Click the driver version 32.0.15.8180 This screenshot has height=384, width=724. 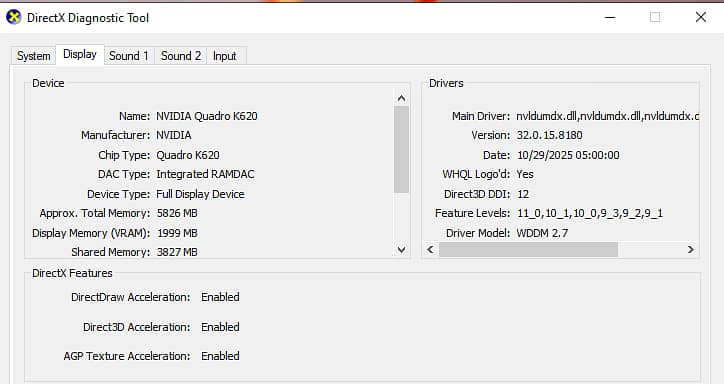click(x=549, y=135)
